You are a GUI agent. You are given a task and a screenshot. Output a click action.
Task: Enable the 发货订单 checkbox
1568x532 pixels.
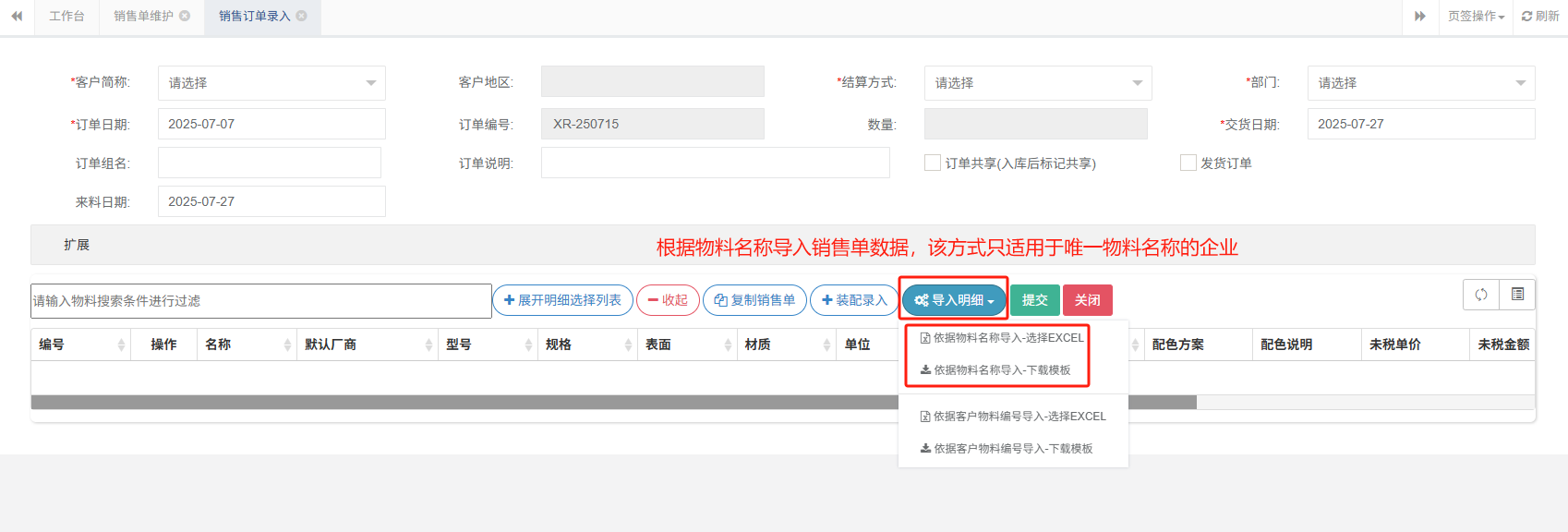1188,163
